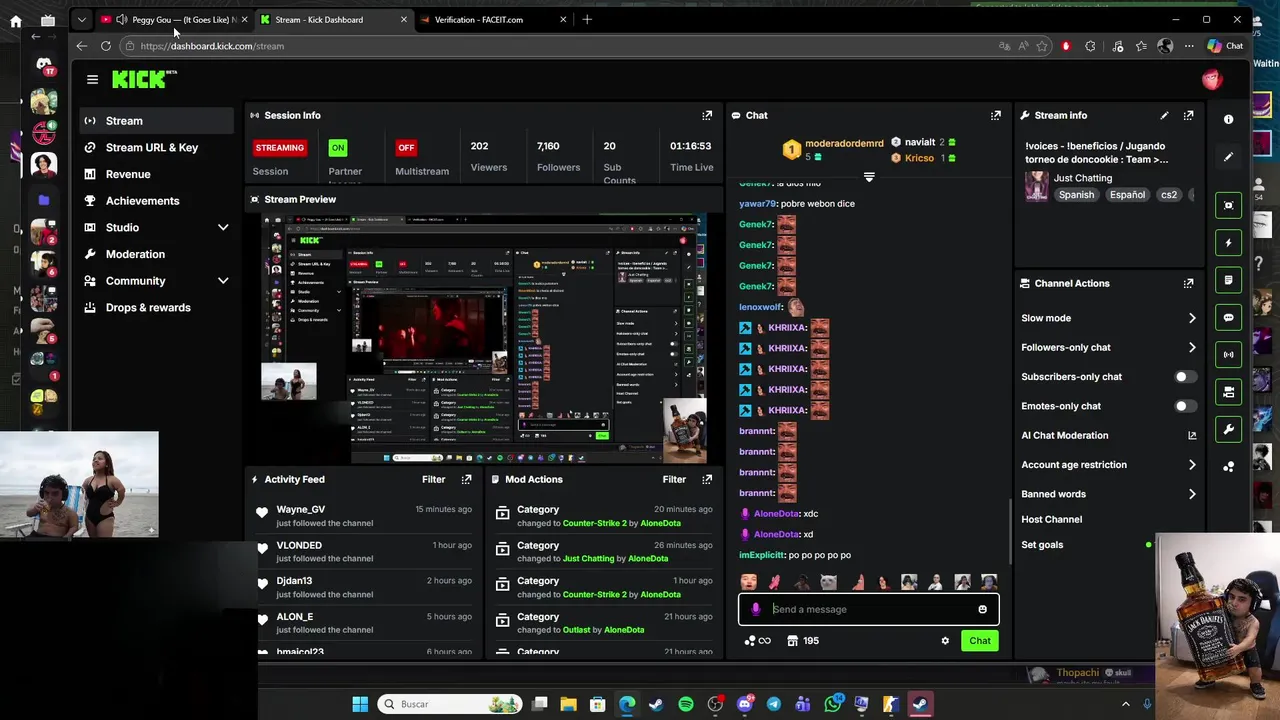Viewport: 1280px width, 720px height.
Task: Pop out the Mod Actions panel
Action: 707,479
